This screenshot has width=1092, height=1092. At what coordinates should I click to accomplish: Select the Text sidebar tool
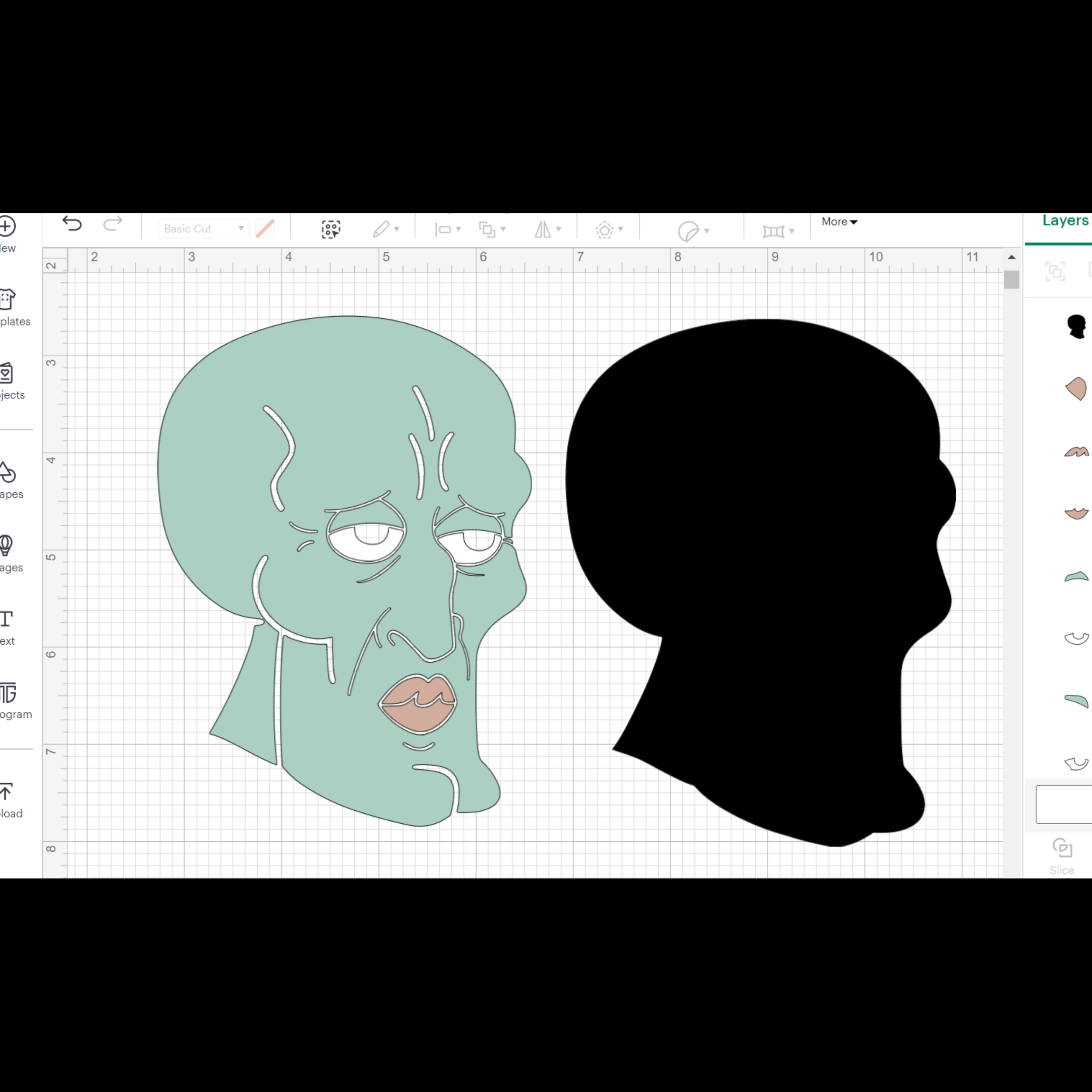tap(7, 627)
